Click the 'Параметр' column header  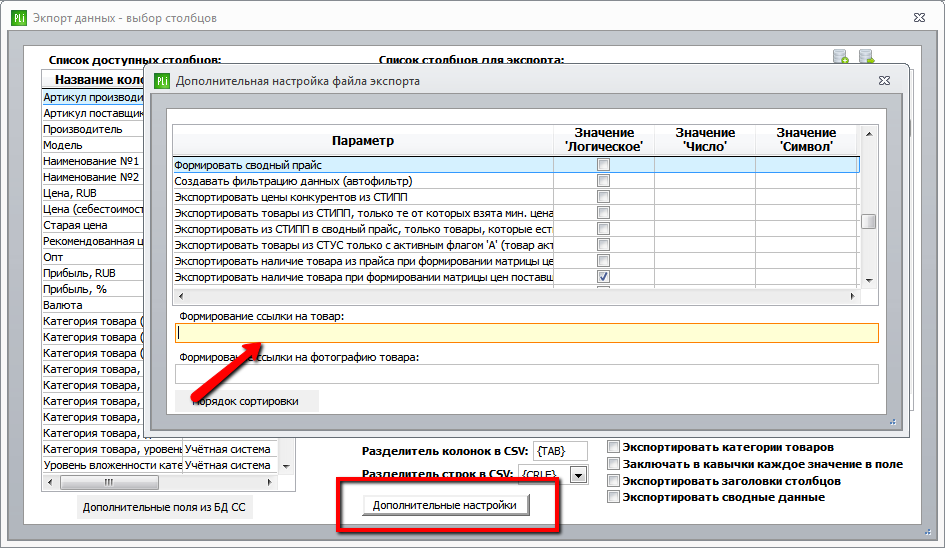363,140
